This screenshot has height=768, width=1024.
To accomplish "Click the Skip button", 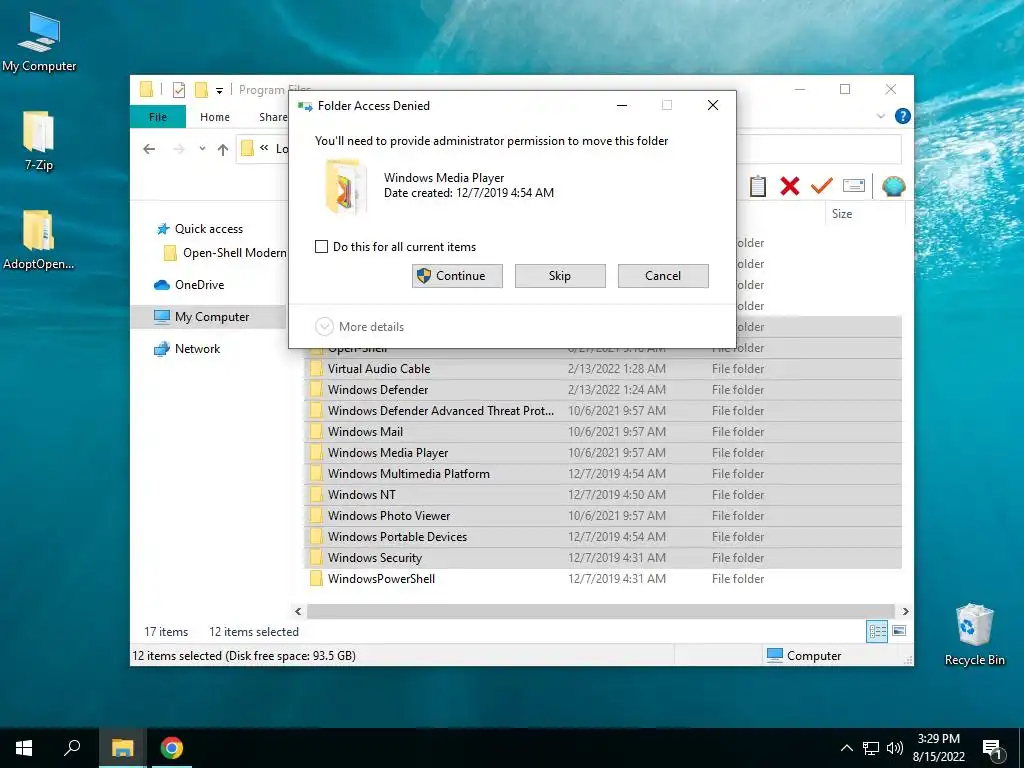I will 560,276.
